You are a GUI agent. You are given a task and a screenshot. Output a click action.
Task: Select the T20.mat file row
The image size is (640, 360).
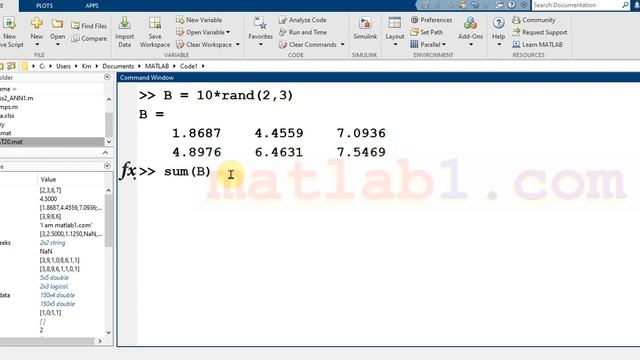[52, 142]
